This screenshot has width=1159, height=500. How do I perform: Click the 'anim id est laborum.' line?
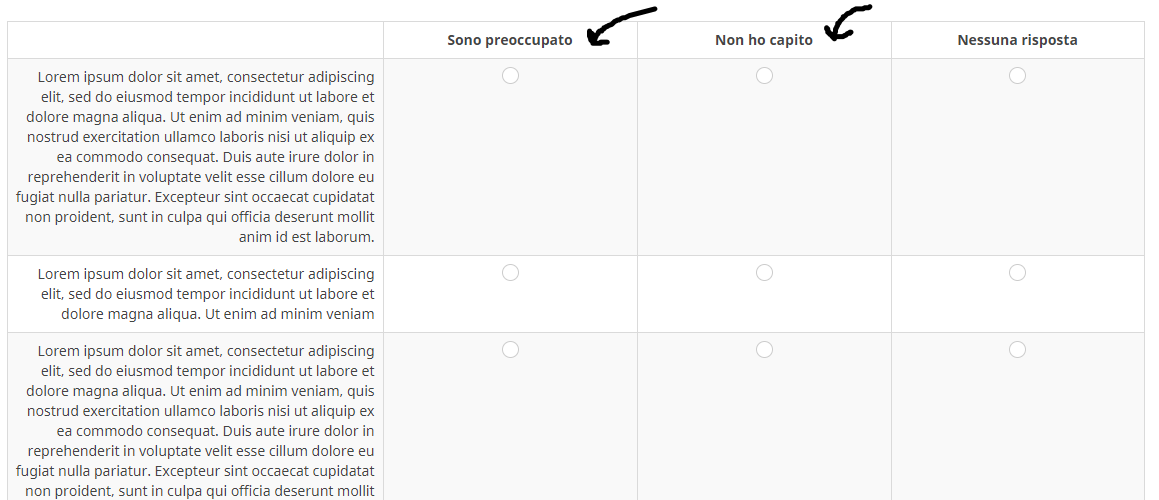pos(306,237)
